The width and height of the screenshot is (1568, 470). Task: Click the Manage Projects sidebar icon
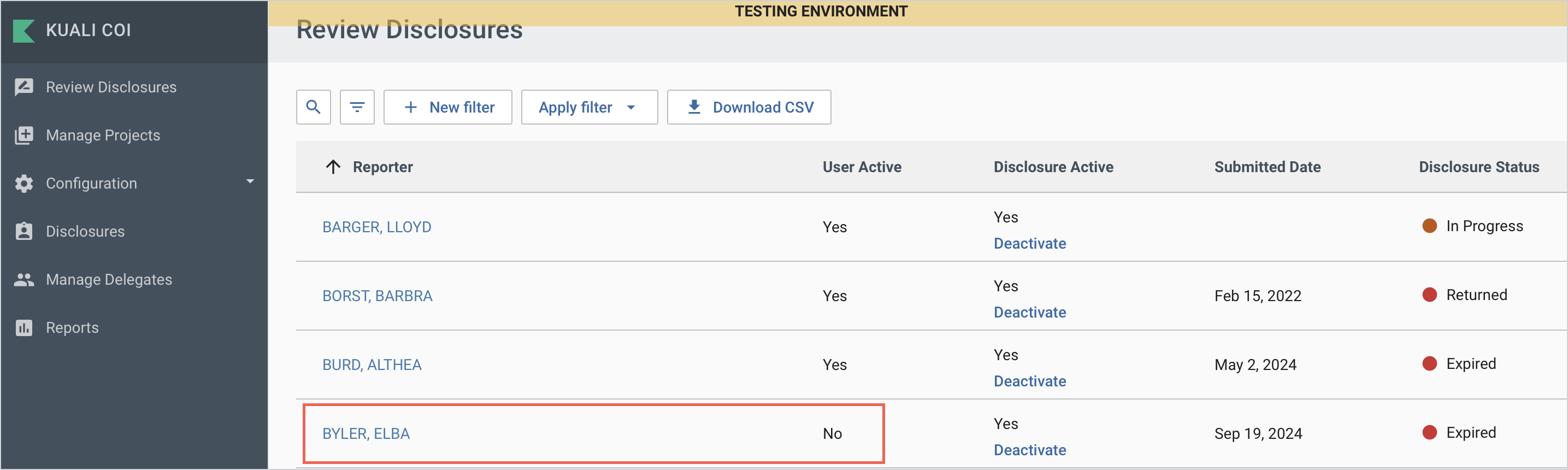pyautogui.click(x=23, y=135)
